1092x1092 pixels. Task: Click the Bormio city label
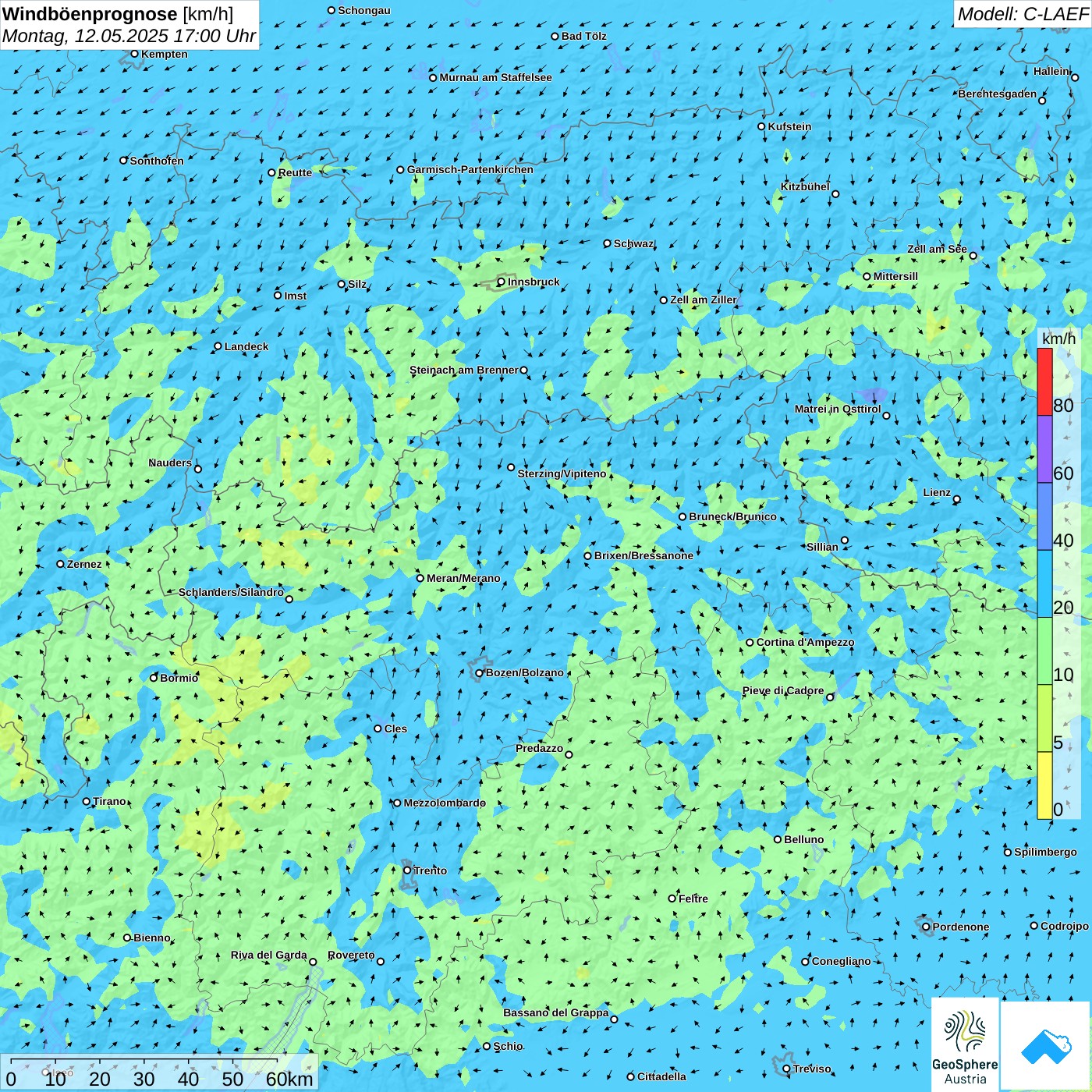click(x=179, y=678)
